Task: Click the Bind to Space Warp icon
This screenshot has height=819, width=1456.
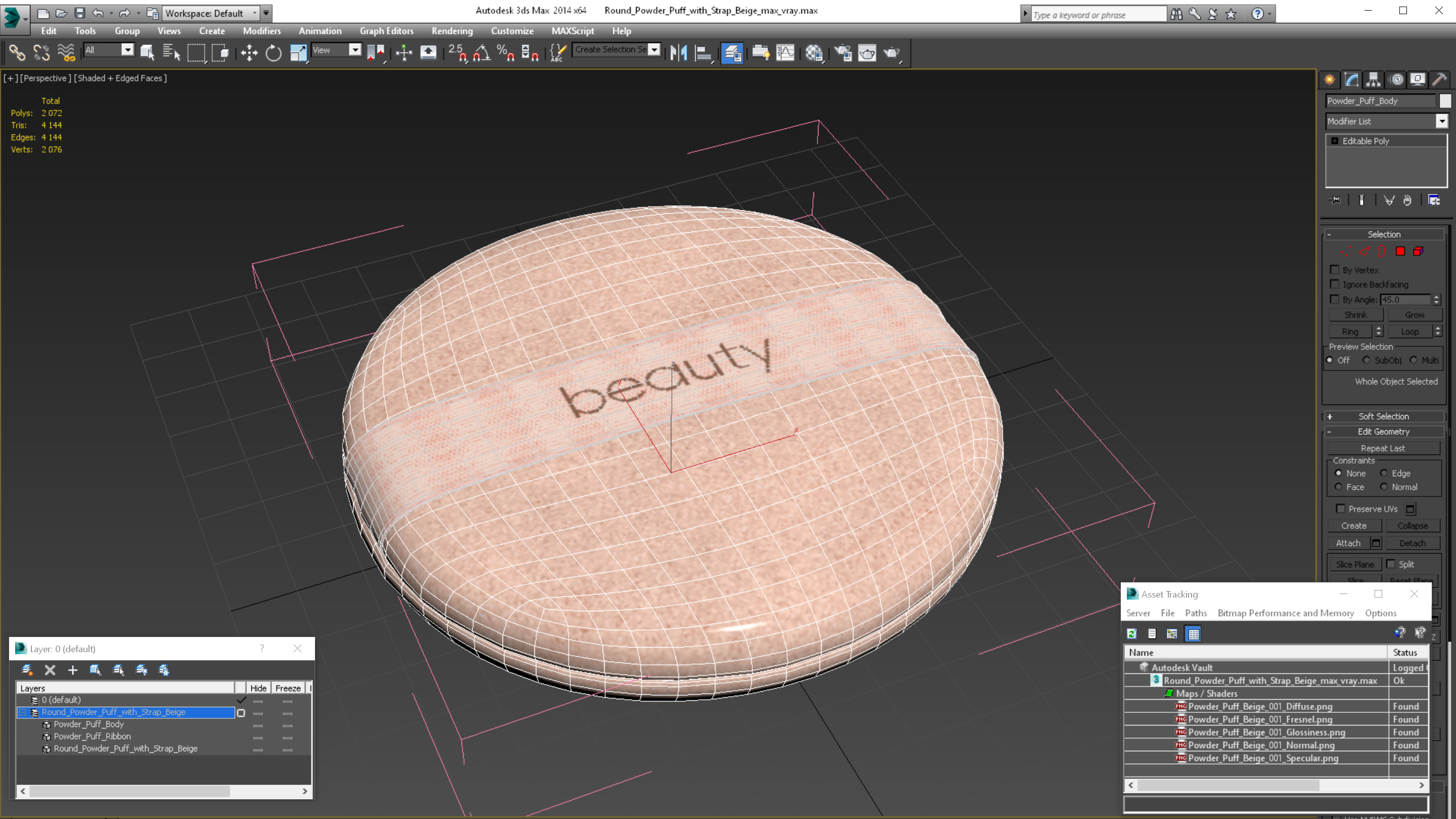Action: [66, 53]
